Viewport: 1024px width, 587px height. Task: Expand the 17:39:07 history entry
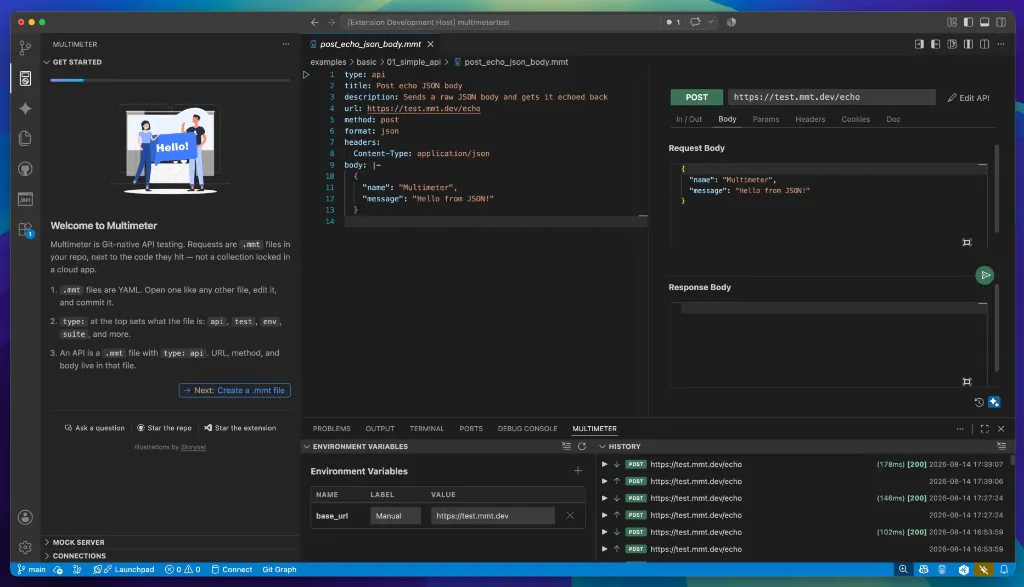pyautogui.click(x=604, y=464)
